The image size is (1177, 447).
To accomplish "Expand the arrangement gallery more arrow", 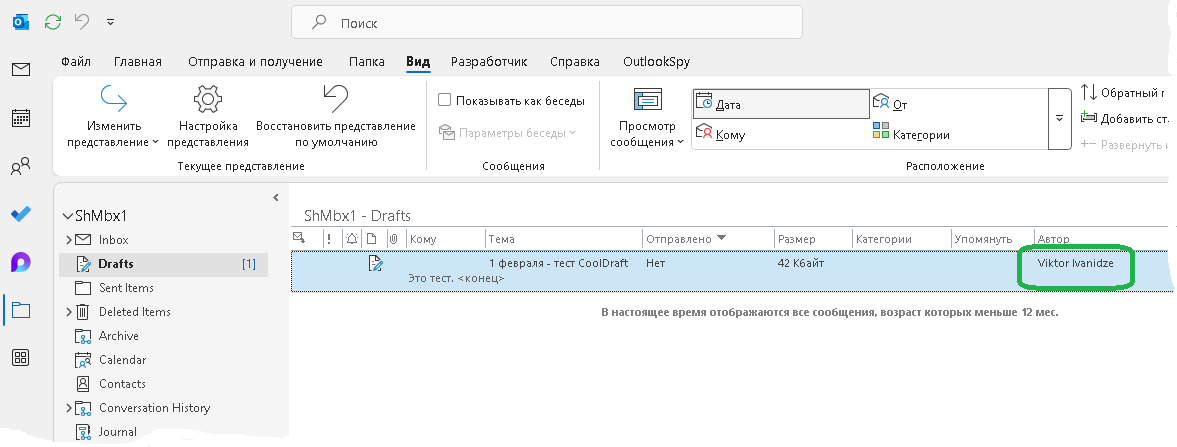I will pyautogui.click(x=1059, y=119).
